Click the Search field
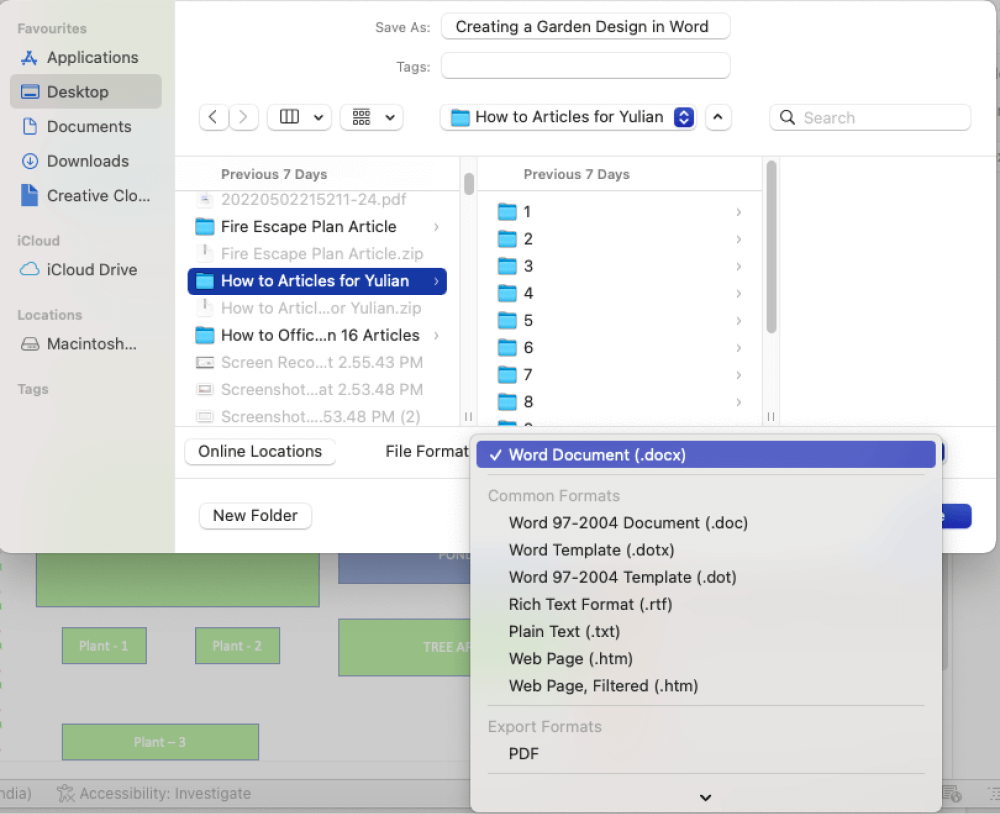 coord(870,117)
